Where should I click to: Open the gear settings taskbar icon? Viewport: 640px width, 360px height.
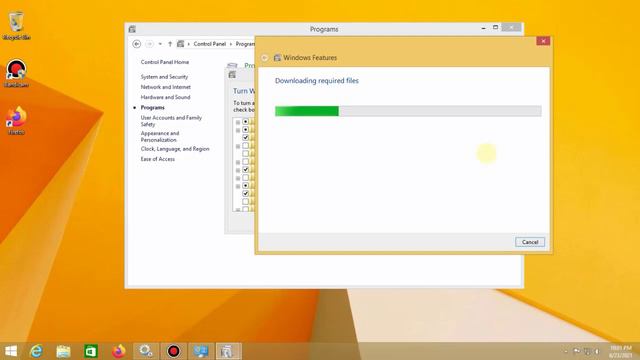tap(146, 351)
